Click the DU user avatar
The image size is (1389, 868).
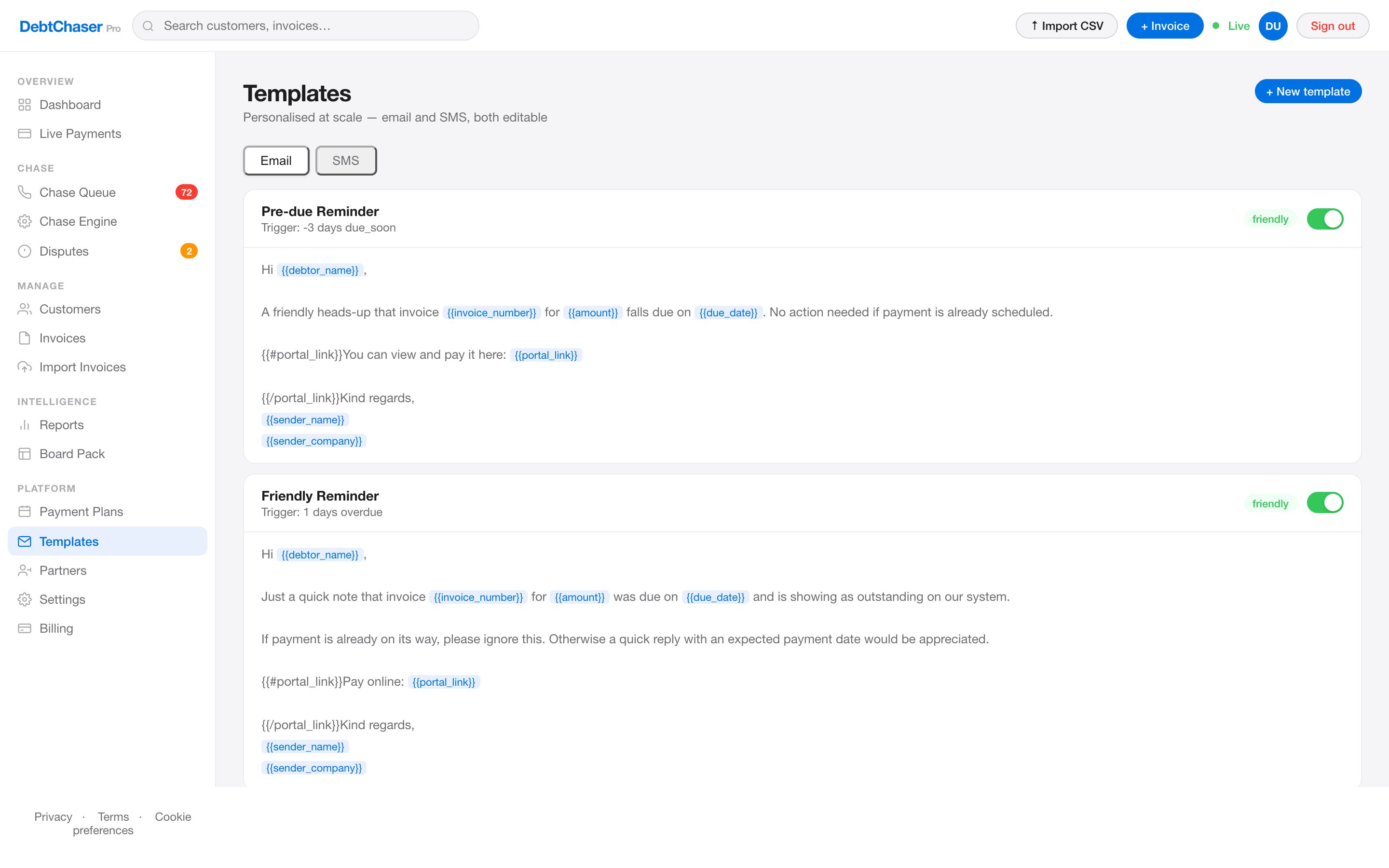[x=1272, y=26]
